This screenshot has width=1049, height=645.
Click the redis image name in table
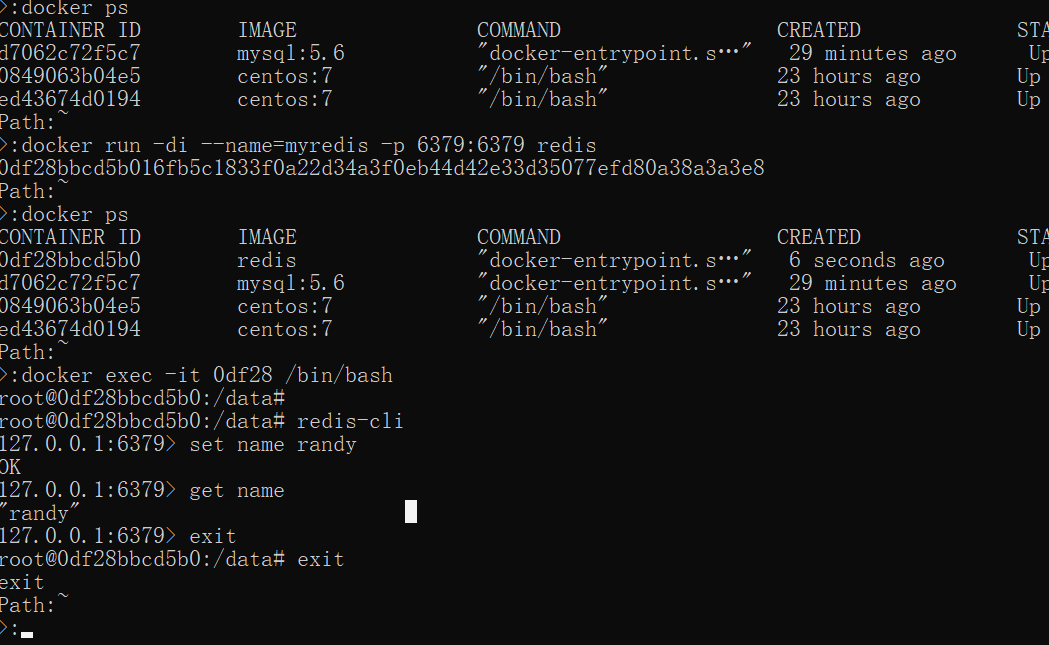266,260
